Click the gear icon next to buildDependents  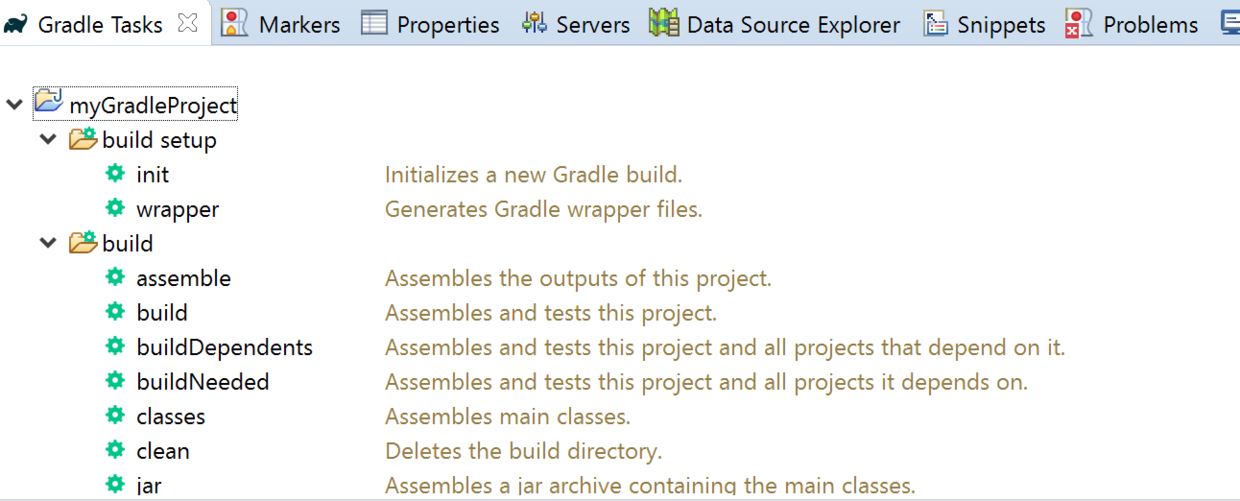coord(115,347)
